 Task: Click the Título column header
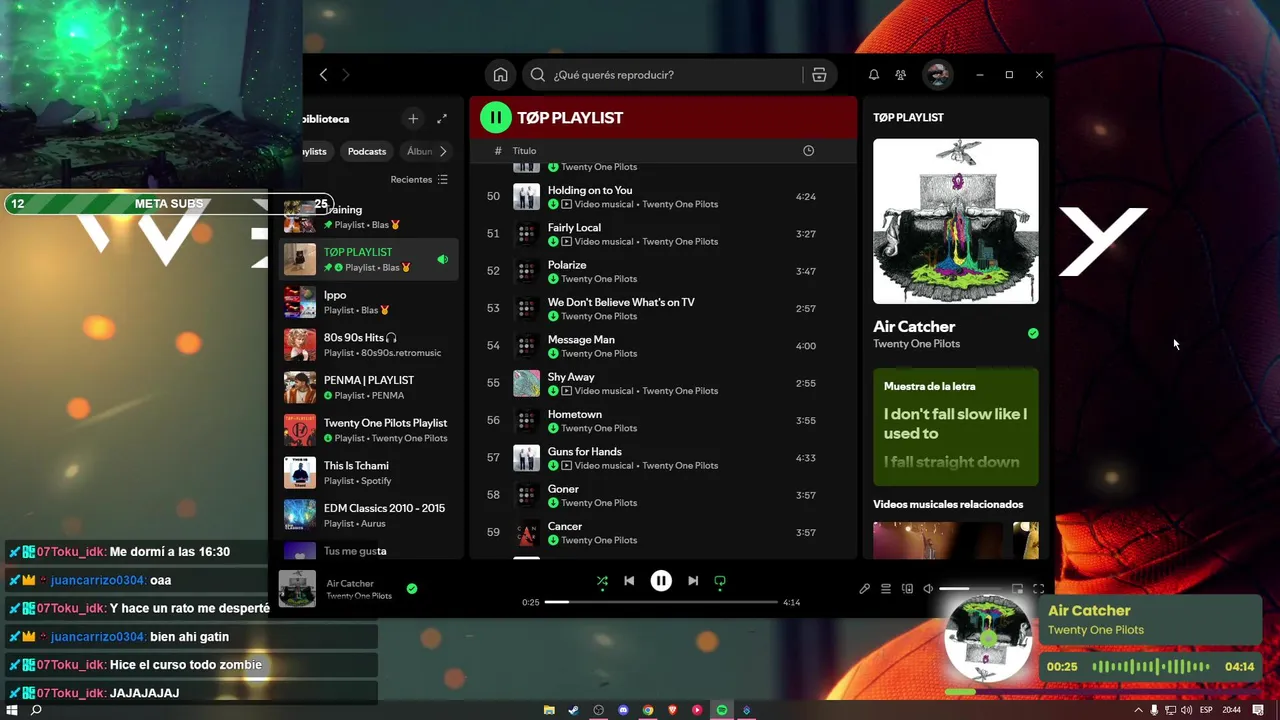[x=524, y=151]
